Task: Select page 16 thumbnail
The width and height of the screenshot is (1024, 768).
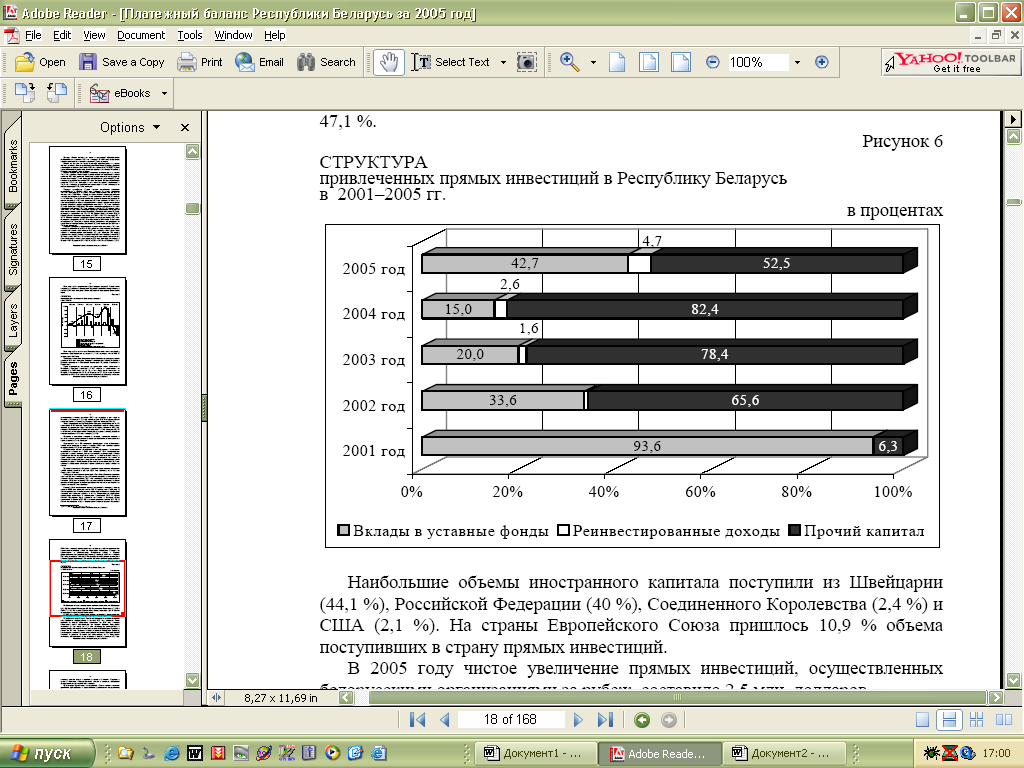Action: (x=88, y=331)
